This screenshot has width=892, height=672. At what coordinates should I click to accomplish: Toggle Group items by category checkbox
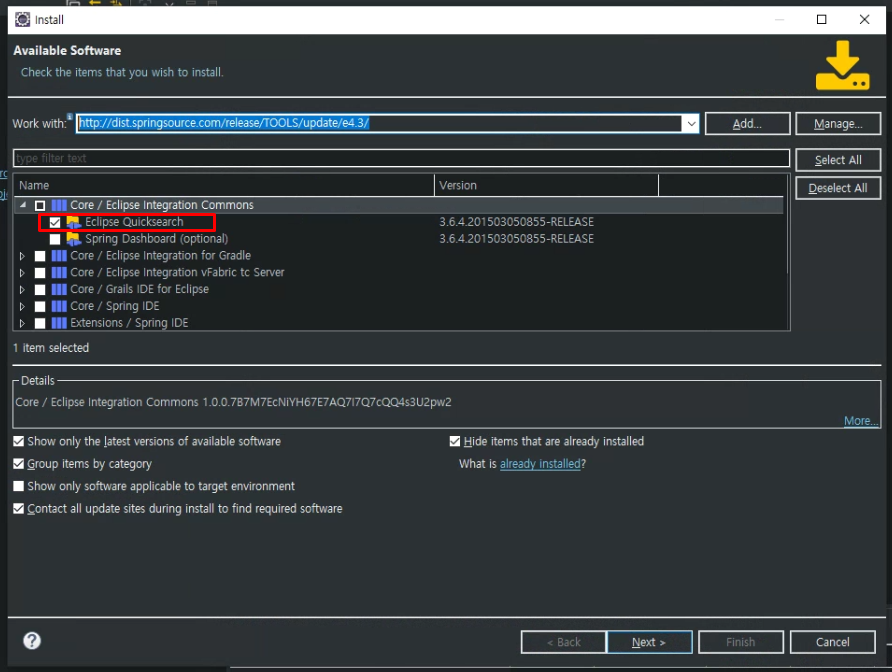pyautogui.click(x=19, y=464)
